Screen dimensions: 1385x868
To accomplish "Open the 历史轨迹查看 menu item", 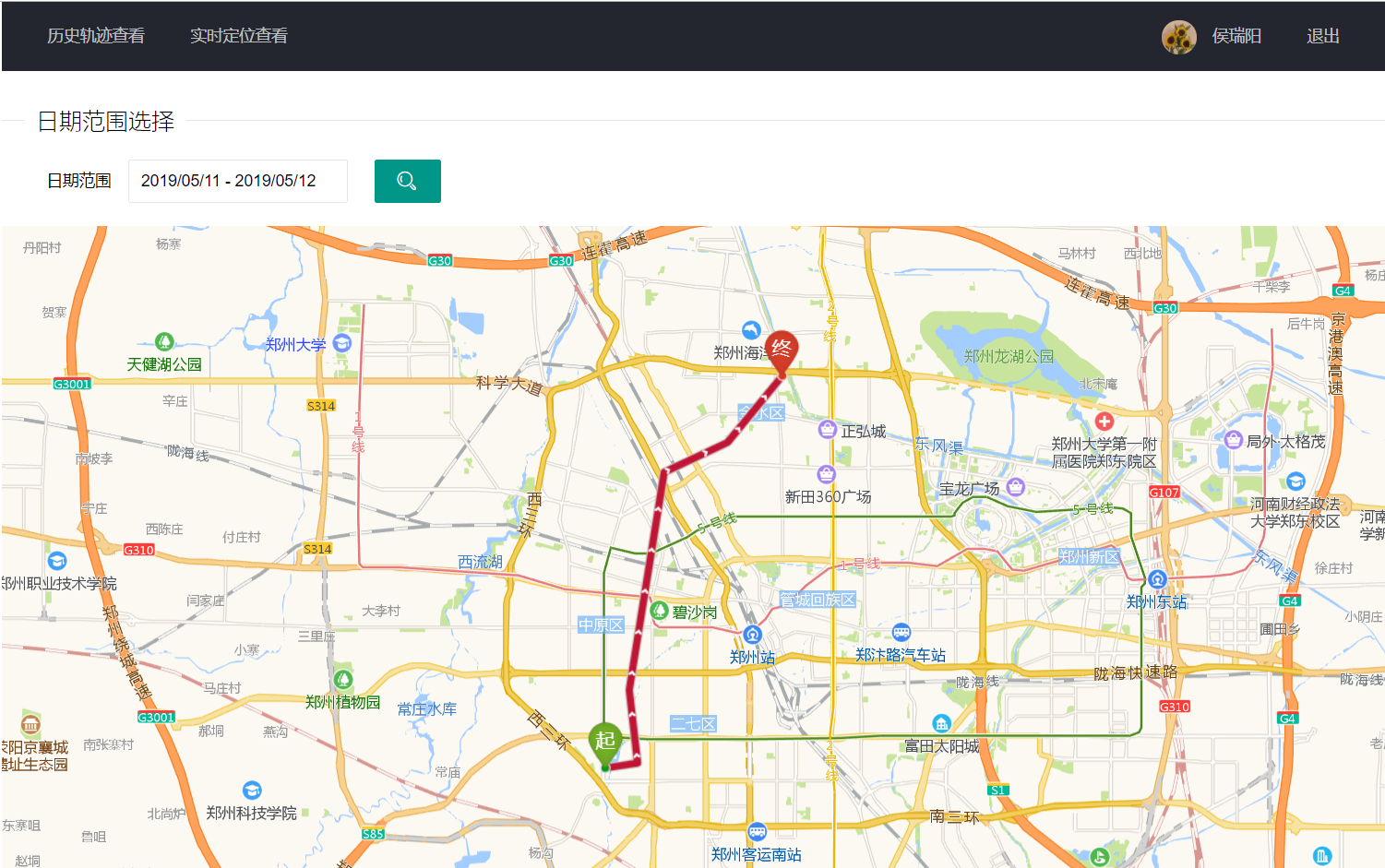I will pyautogui.click(x=96, y=36).
